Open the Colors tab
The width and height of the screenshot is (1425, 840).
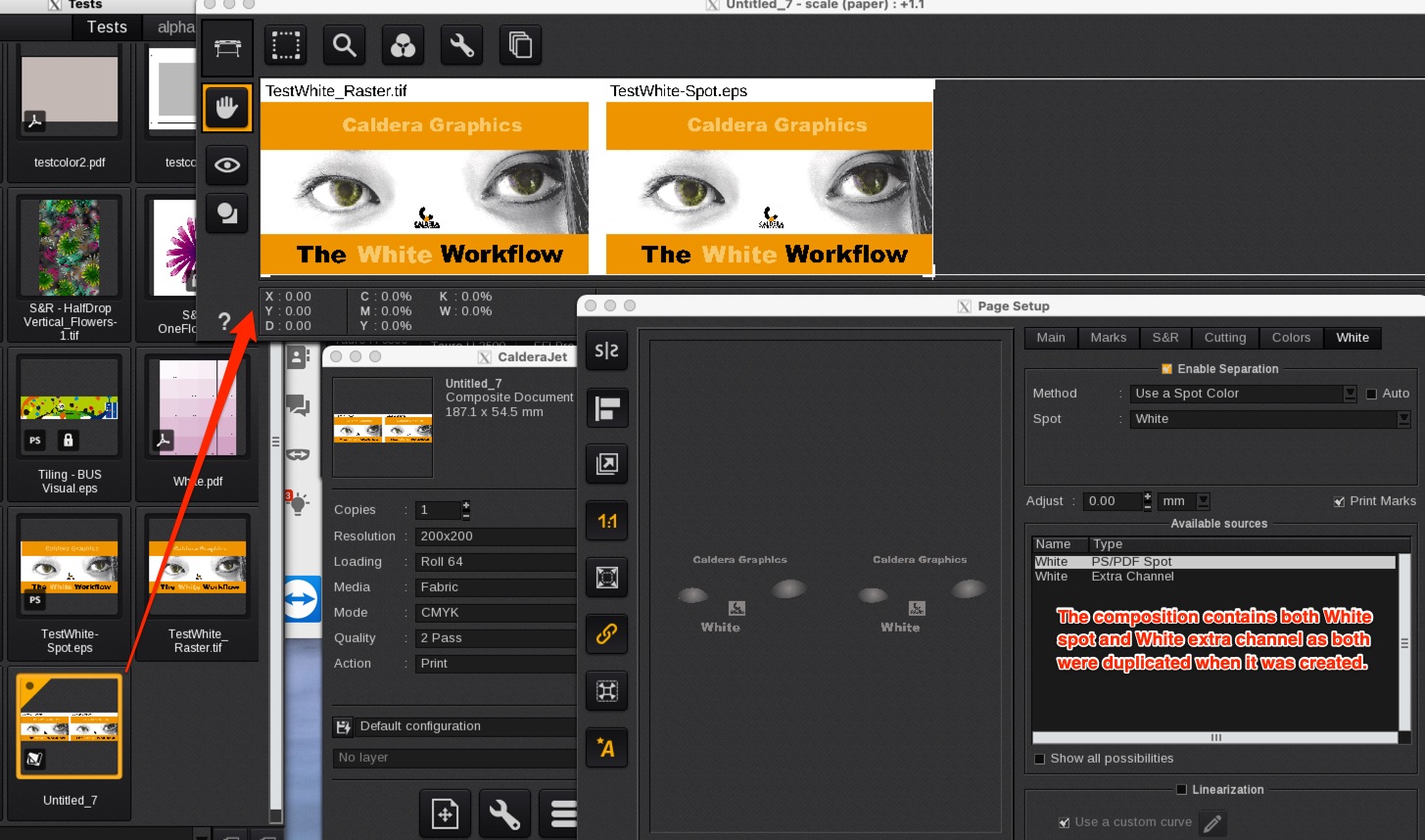coord(1290,338)
